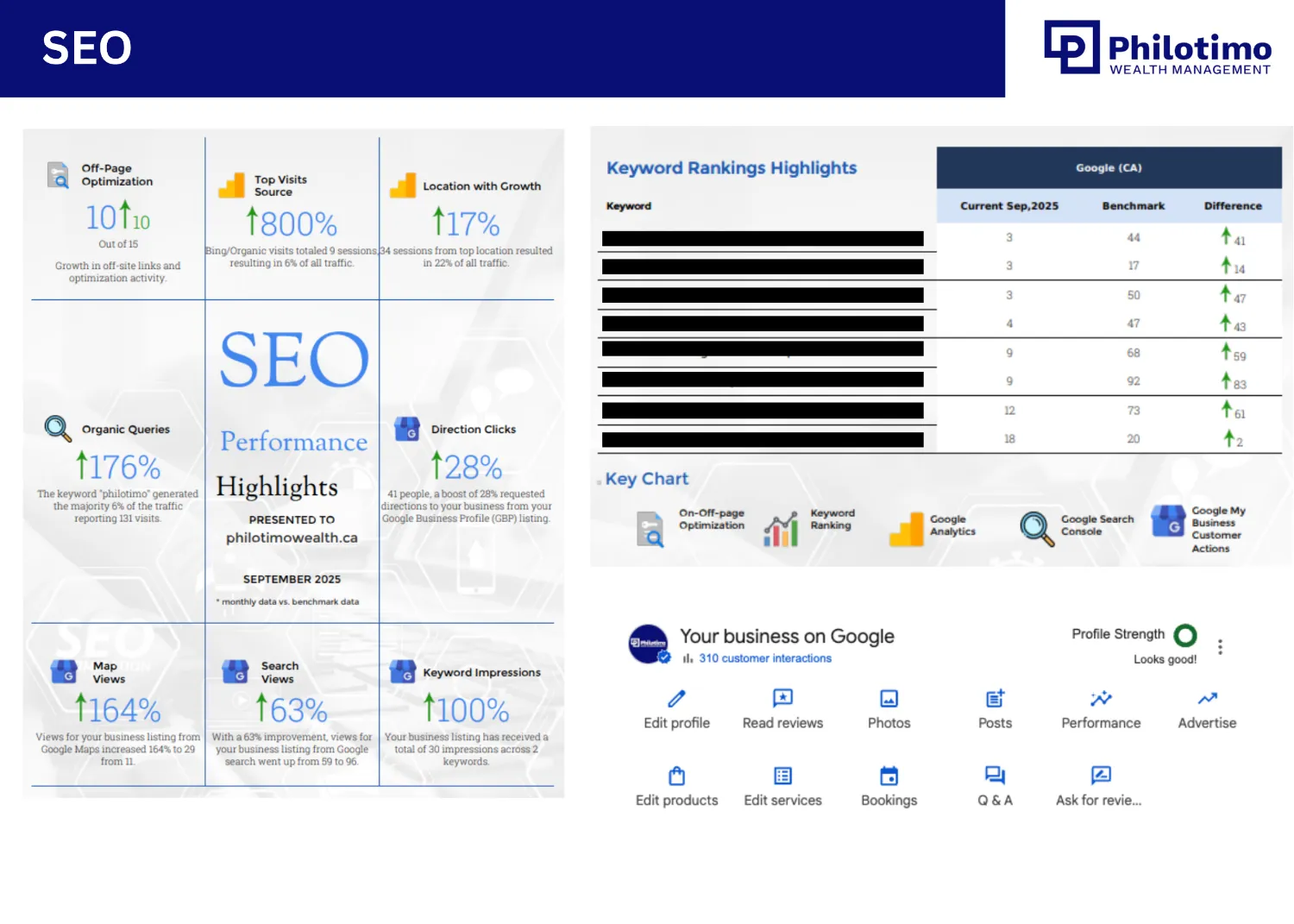Viewport: 1294px width, 924px height.
Task: Open the Photos icon
Action: tap(889, 698)
